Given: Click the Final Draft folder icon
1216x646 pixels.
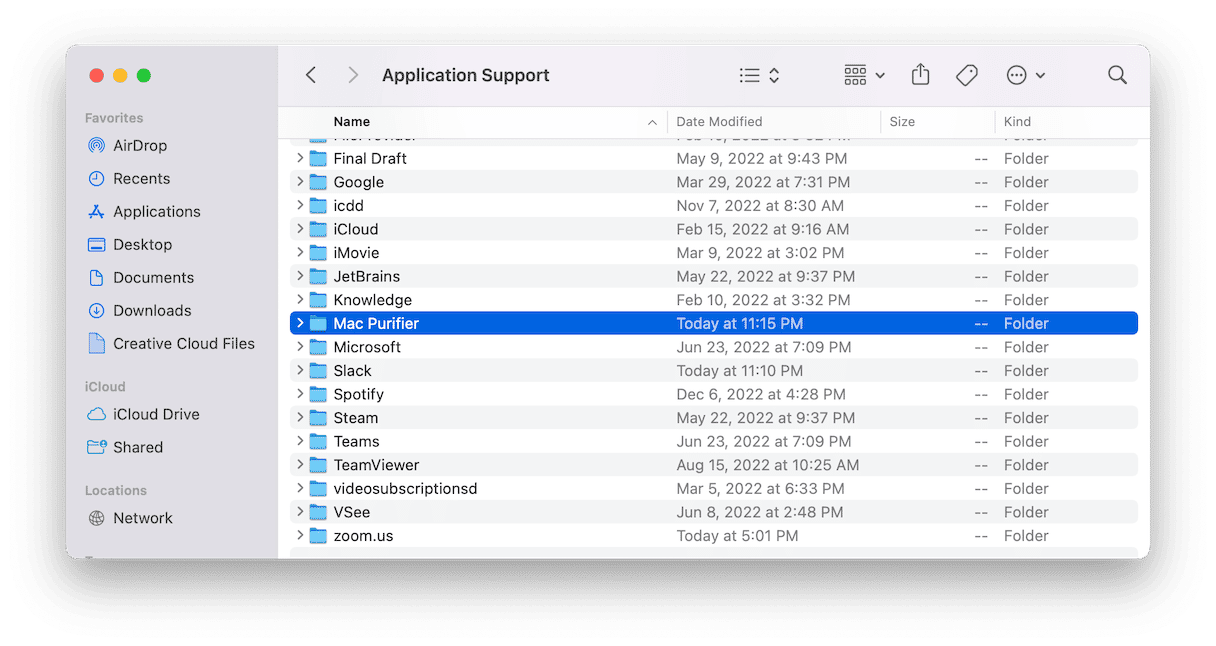Looking at the screenshot, I should point(318,158).
